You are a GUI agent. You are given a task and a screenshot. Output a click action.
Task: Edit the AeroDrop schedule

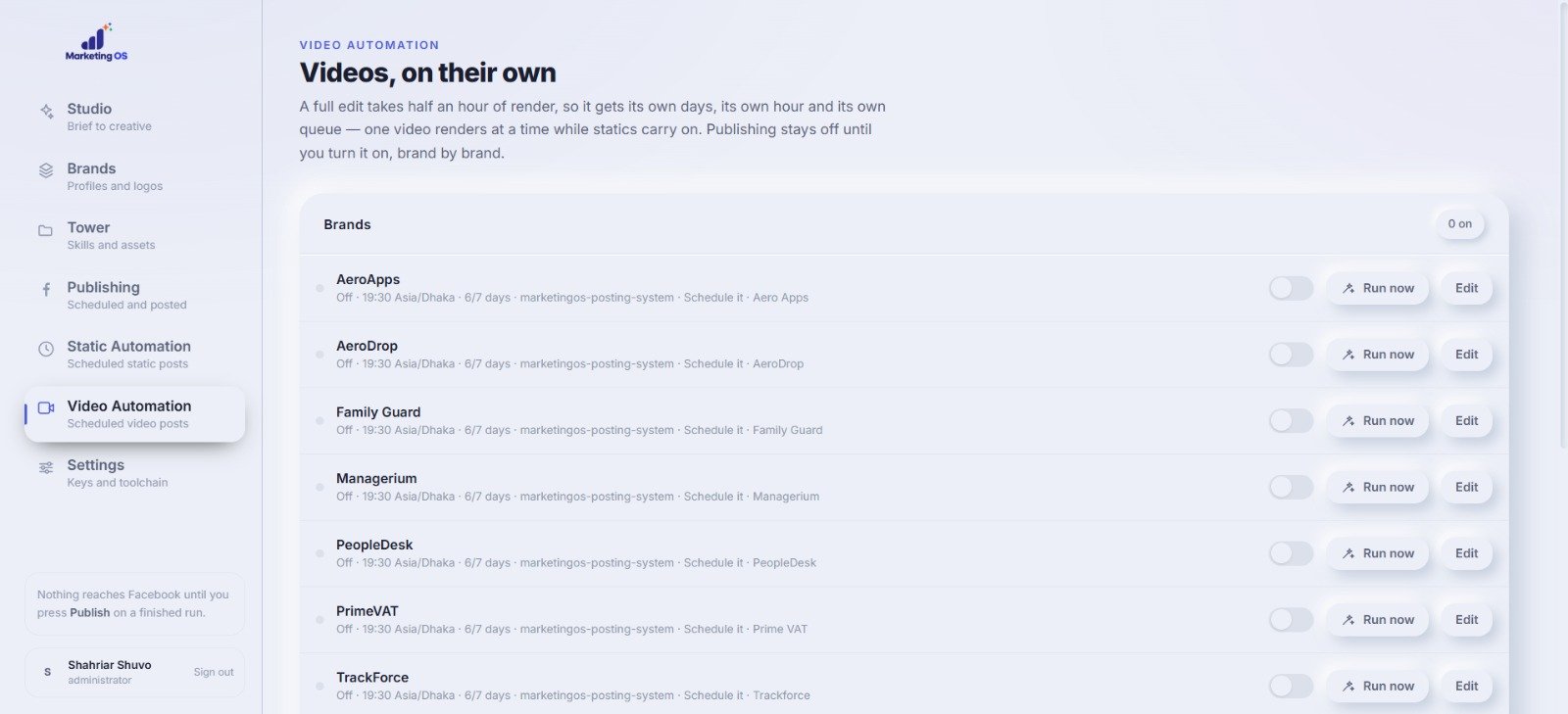1466,355
